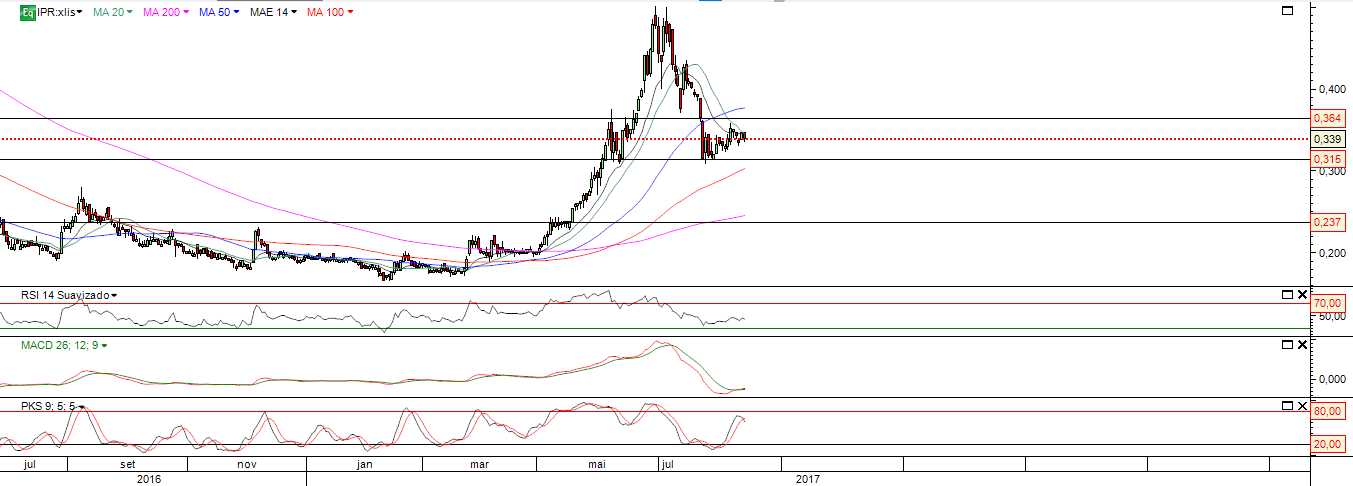Click the RSI 70,00 level label

tap(1328, 303)
